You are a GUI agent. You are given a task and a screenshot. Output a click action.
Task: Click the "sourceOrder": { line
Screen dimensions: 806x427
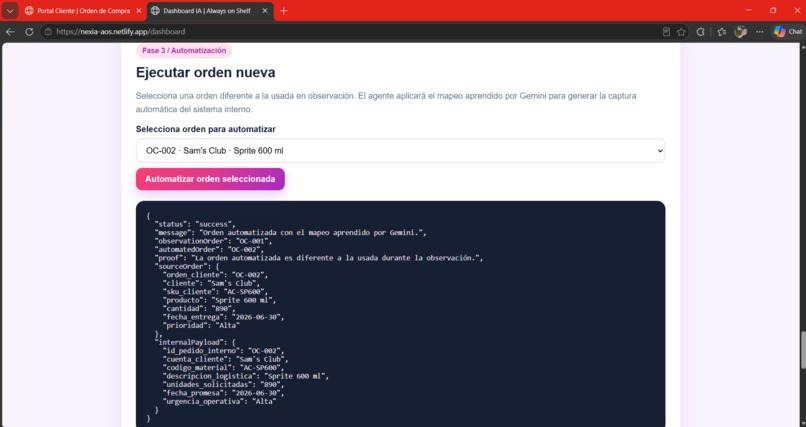pyautogui.click(x=187, y=266)
